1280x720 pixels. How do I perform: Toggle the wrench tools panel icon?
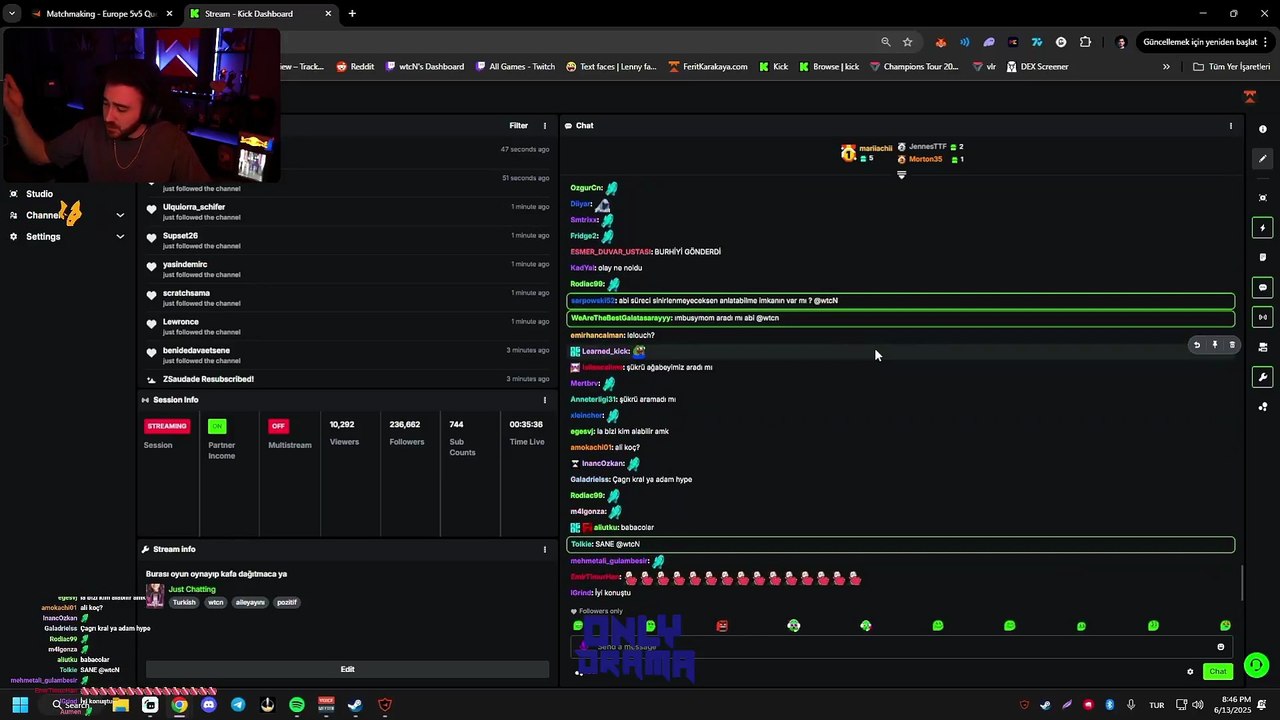[x=1263, y=377]
